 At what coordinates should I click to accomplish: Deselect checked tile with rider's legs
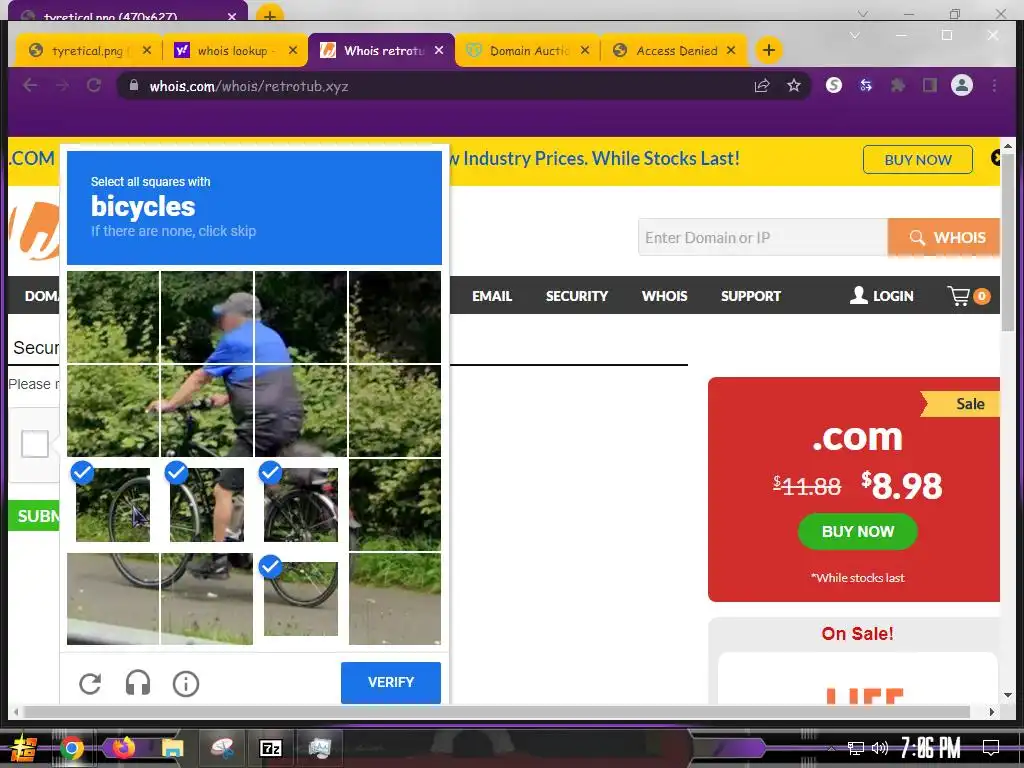click(207, 505)
